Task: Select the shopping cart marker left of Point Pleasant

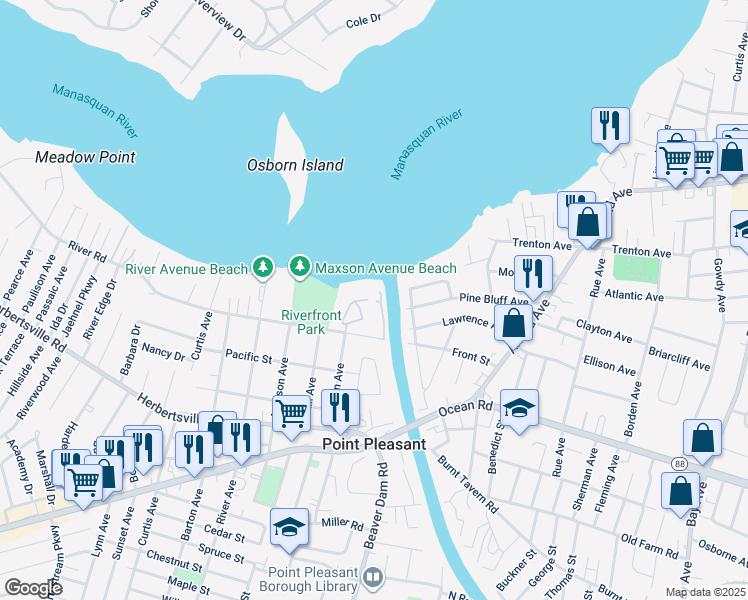Action: 291,414
